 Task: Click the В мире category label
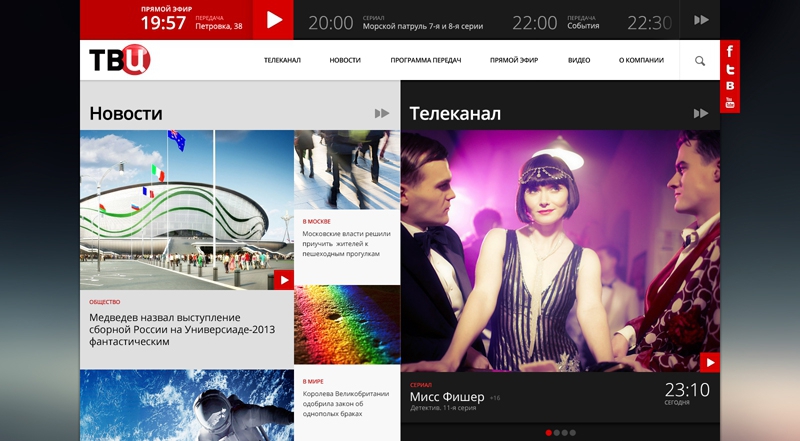313,382
